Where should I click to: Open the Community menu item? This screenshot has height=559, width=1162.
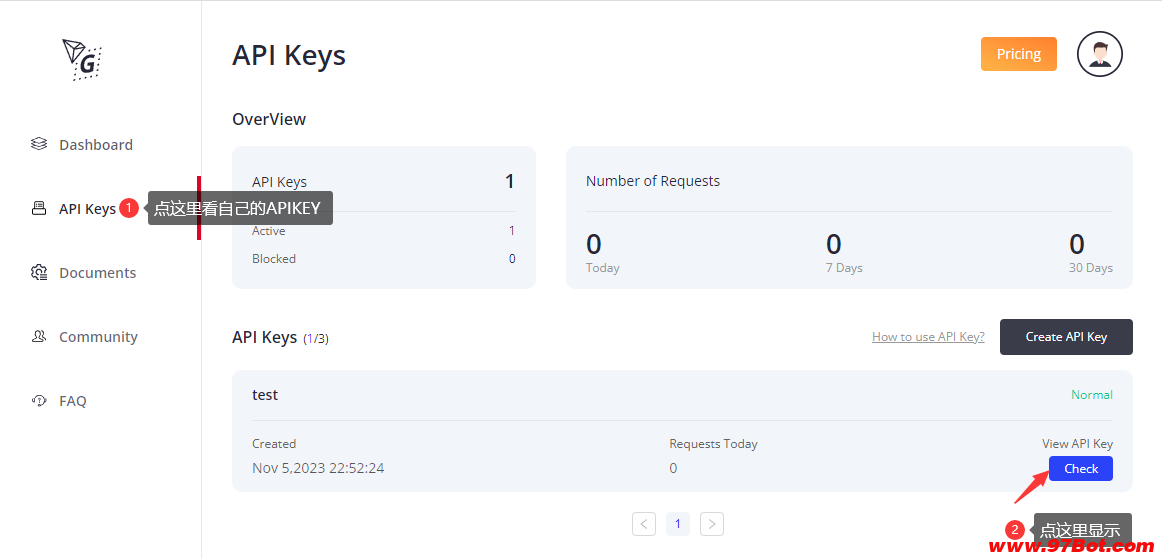[98, 337]
